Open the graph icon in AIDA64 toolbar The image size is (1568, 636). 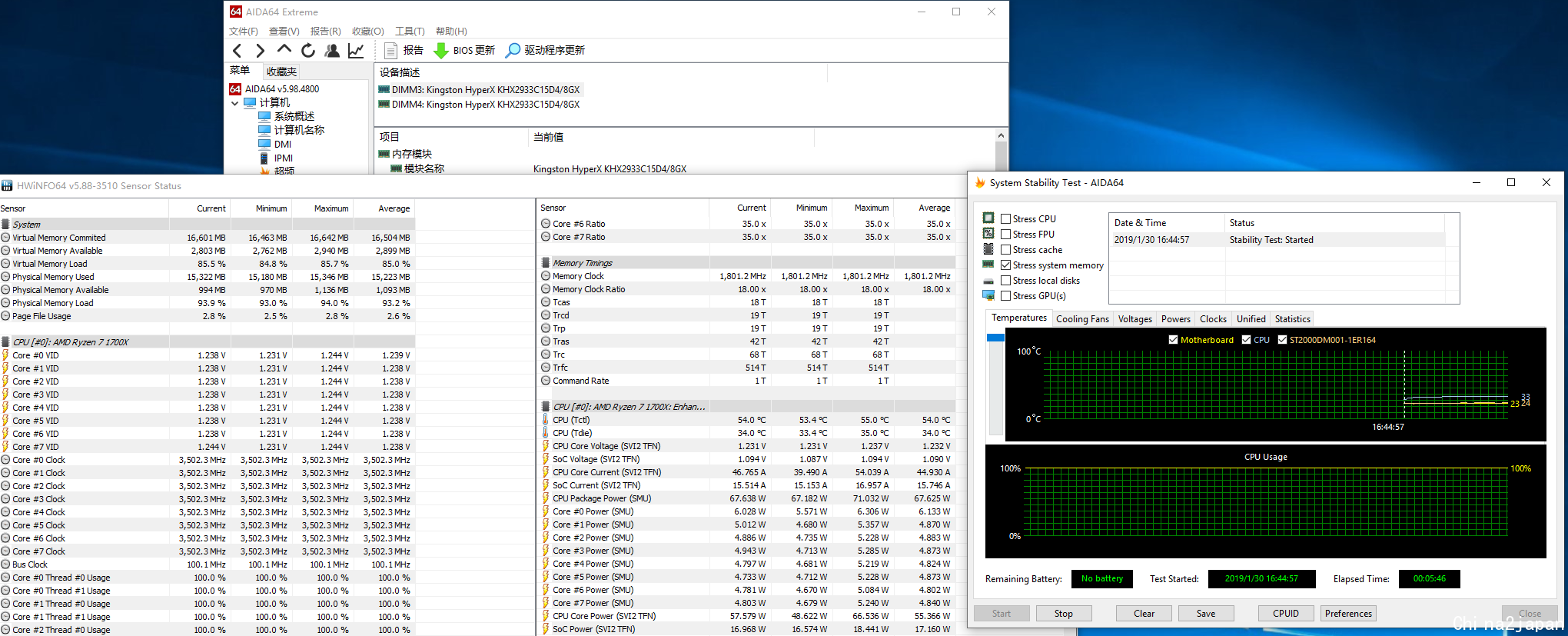[x=356, y=51]
